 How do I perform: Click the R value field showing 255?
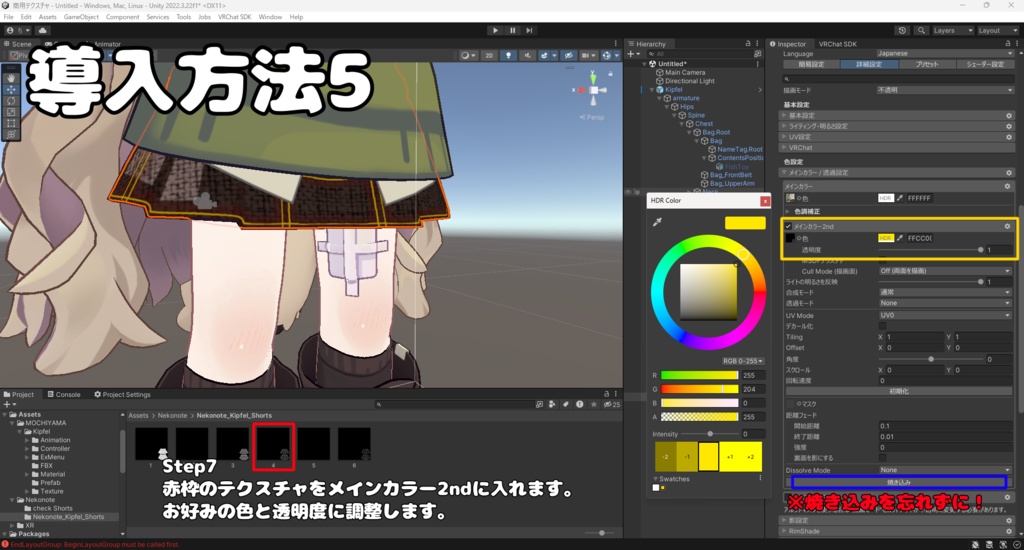753,376
